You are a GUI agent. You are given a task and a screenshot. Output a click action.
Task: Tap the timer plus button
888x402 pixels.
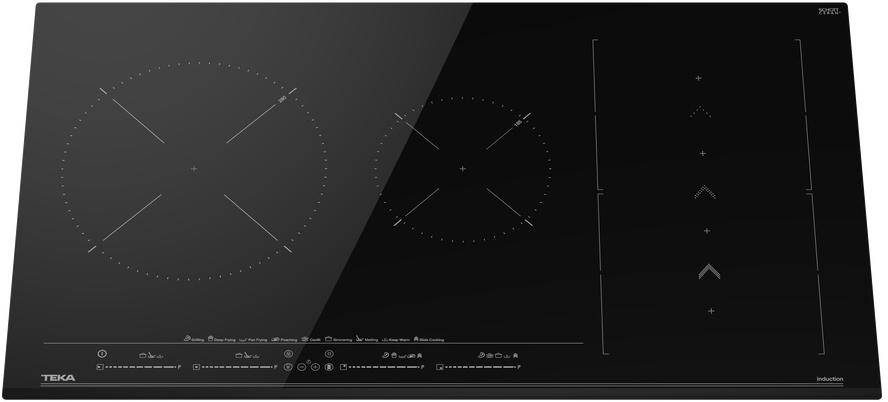pos(315,367)
